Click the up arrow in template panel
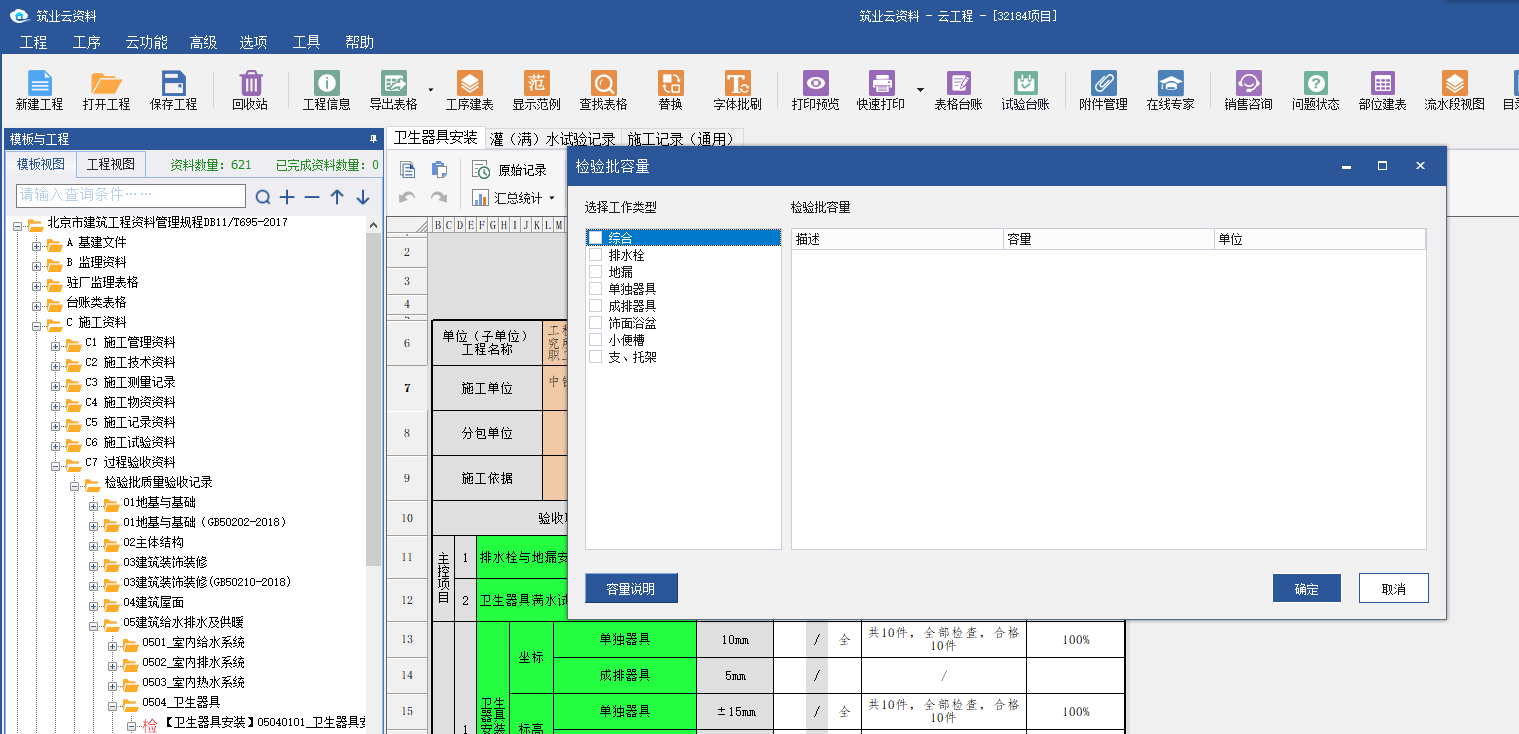Image resolution: width=1519 pixels, height=734 pixels. pyautogui.click(x=337, y=197)
